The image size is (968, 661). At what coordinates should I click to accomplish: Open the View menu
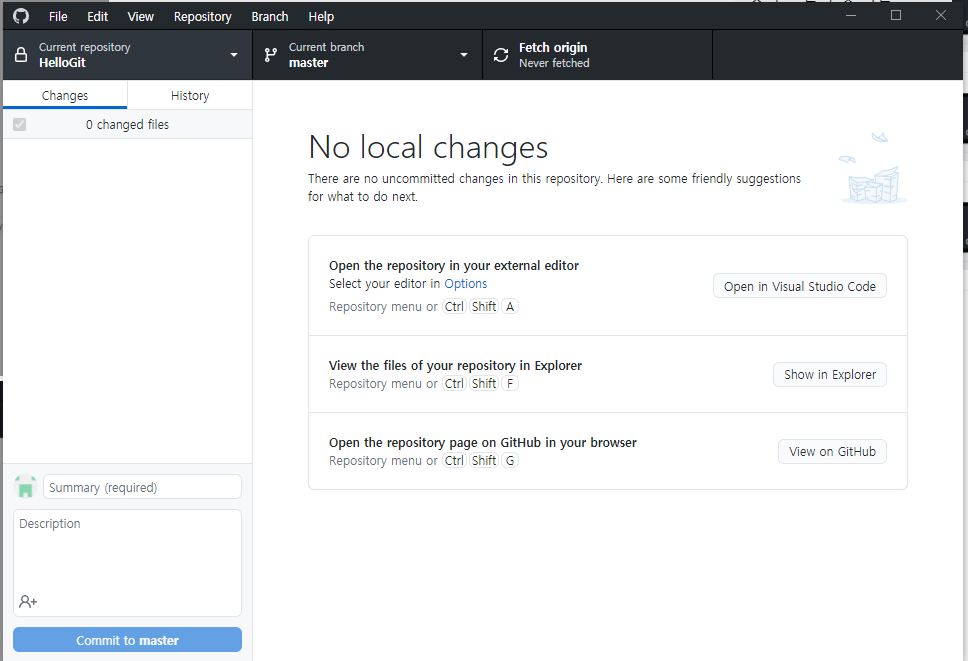(141, 17)
